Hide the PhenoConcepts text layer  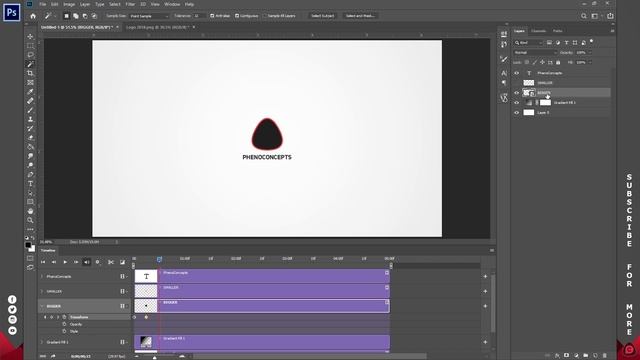(516, 73)
